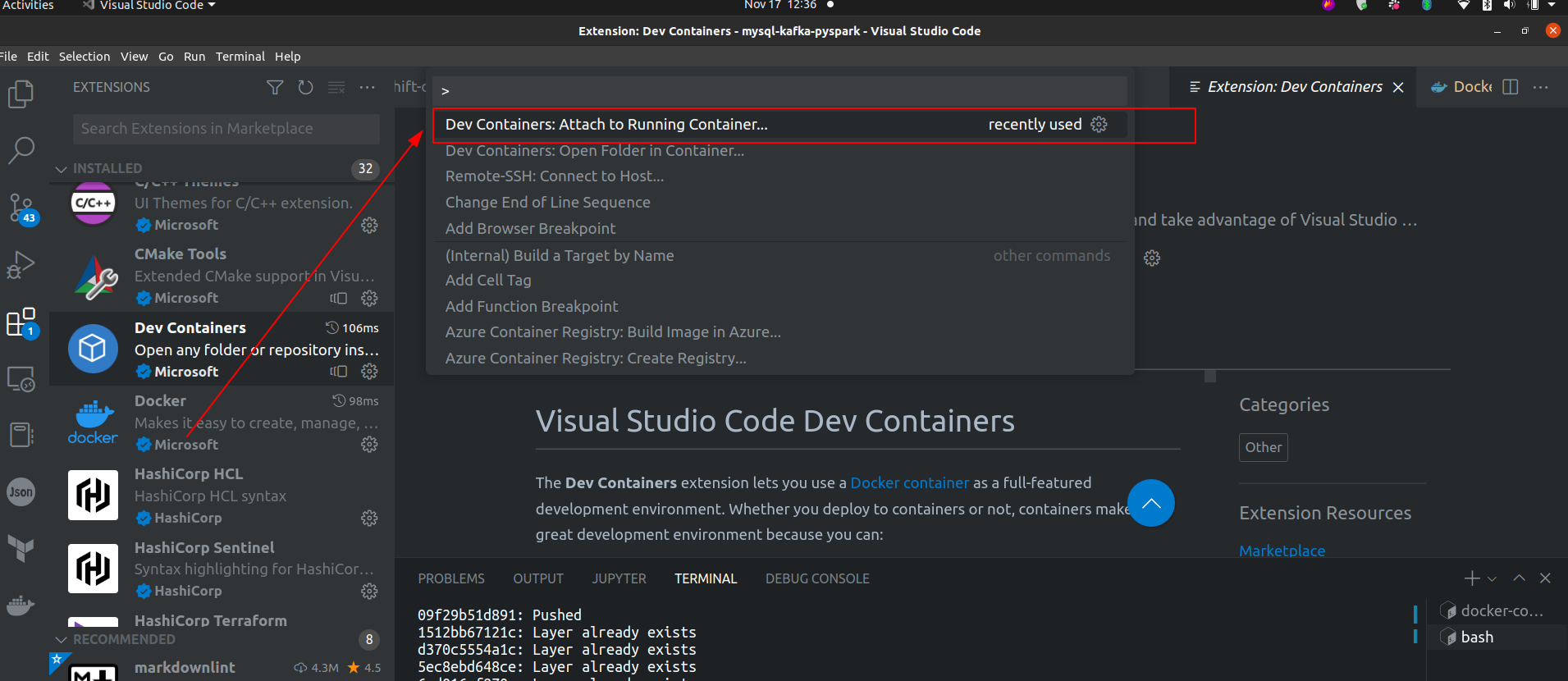Click split editor right icon
This screenshot has width=1568, height=681.
[1511, 87]
